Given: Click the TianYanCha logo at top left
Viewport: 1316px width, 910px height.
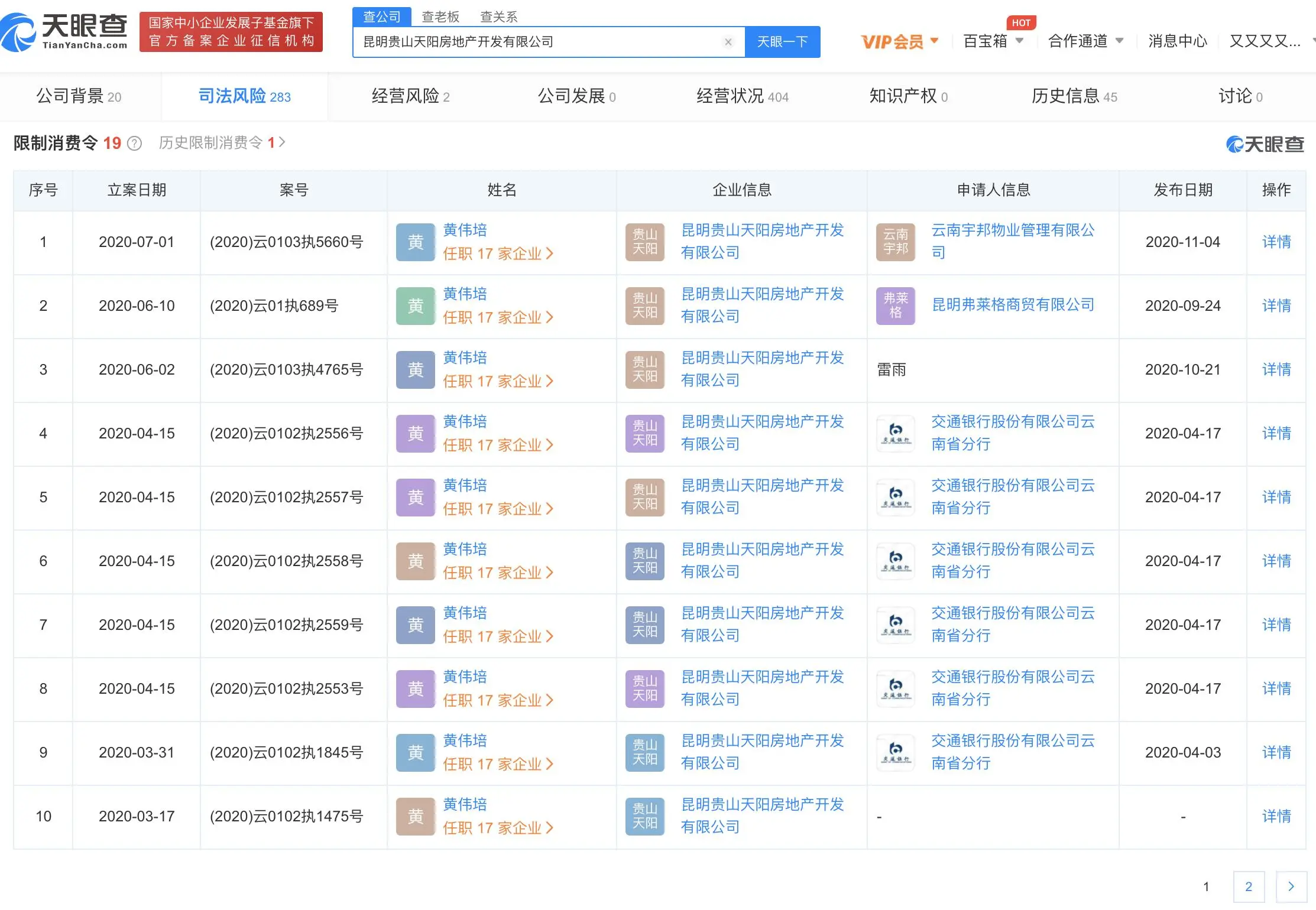Looking at the screenshot, I should click(x=64, y=32).
